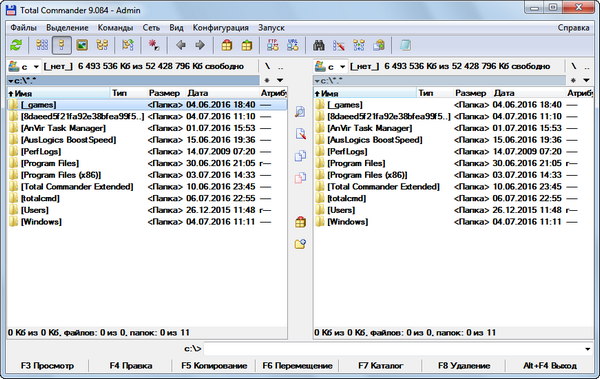Sort left panel by Имя column header
This screenshot has height=379, width=600.
(x=59, y=93)
